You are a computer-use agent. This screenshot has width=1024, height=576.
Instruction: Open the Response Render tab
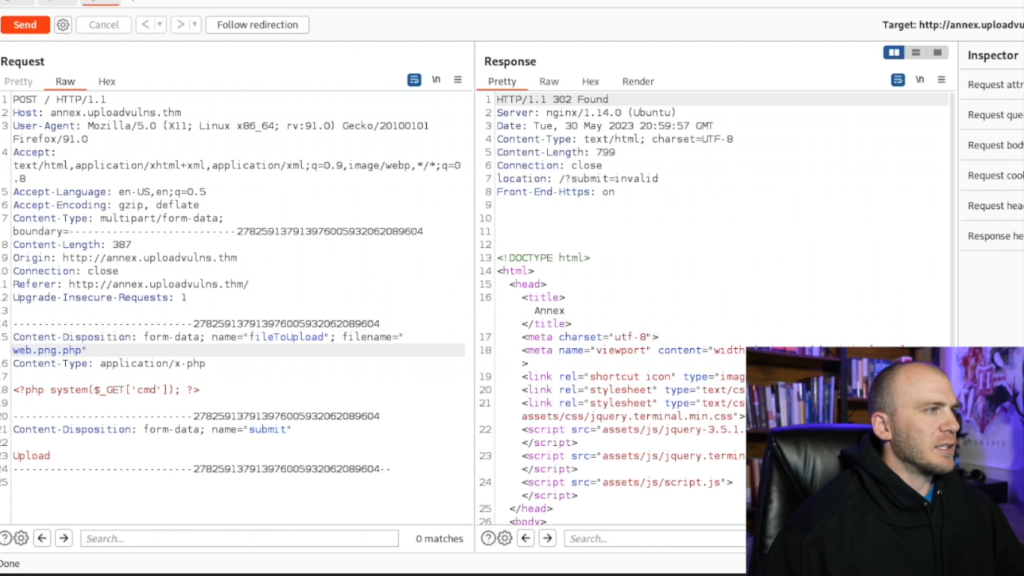[x=638, y=82]
